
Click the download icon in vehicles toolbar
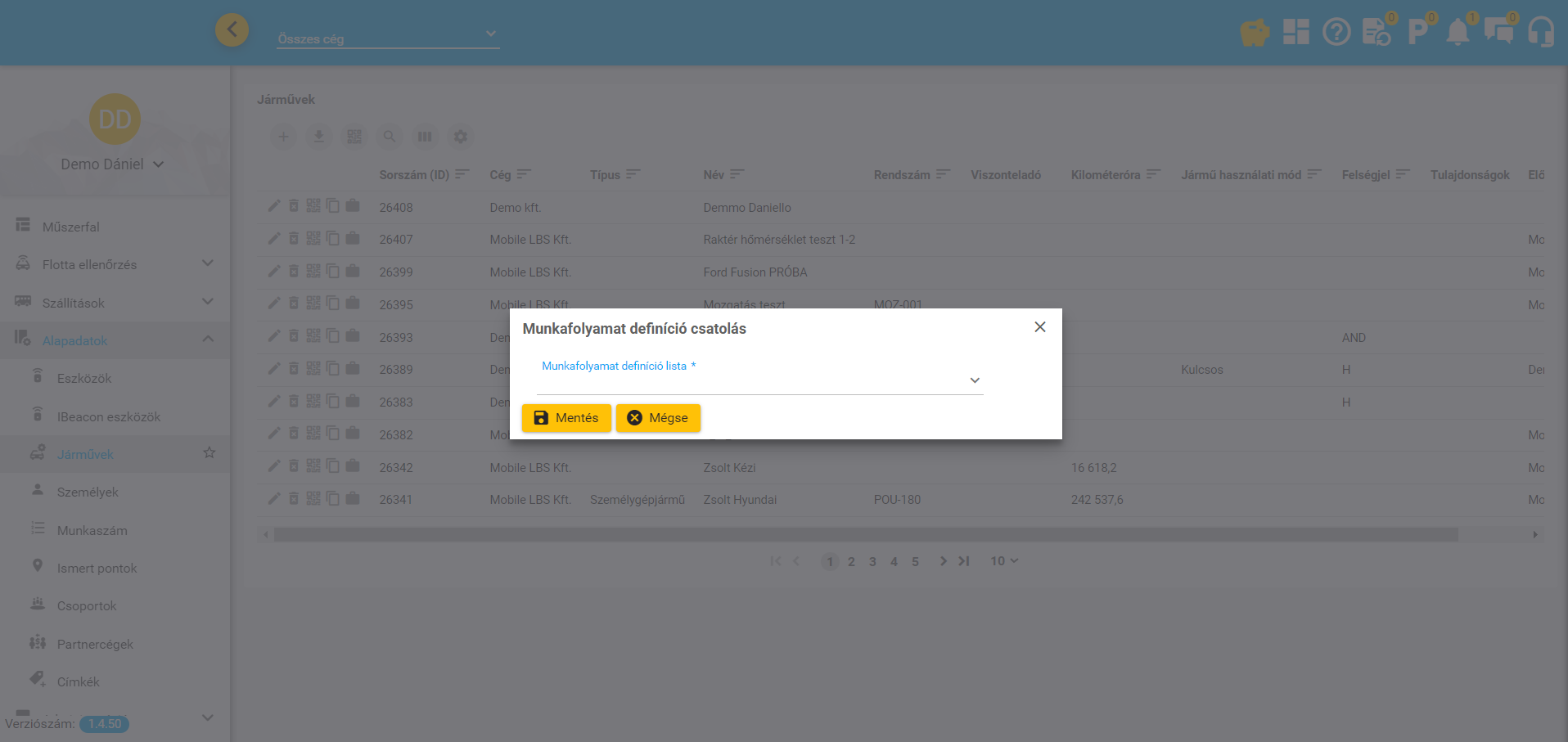coord(319,137)
